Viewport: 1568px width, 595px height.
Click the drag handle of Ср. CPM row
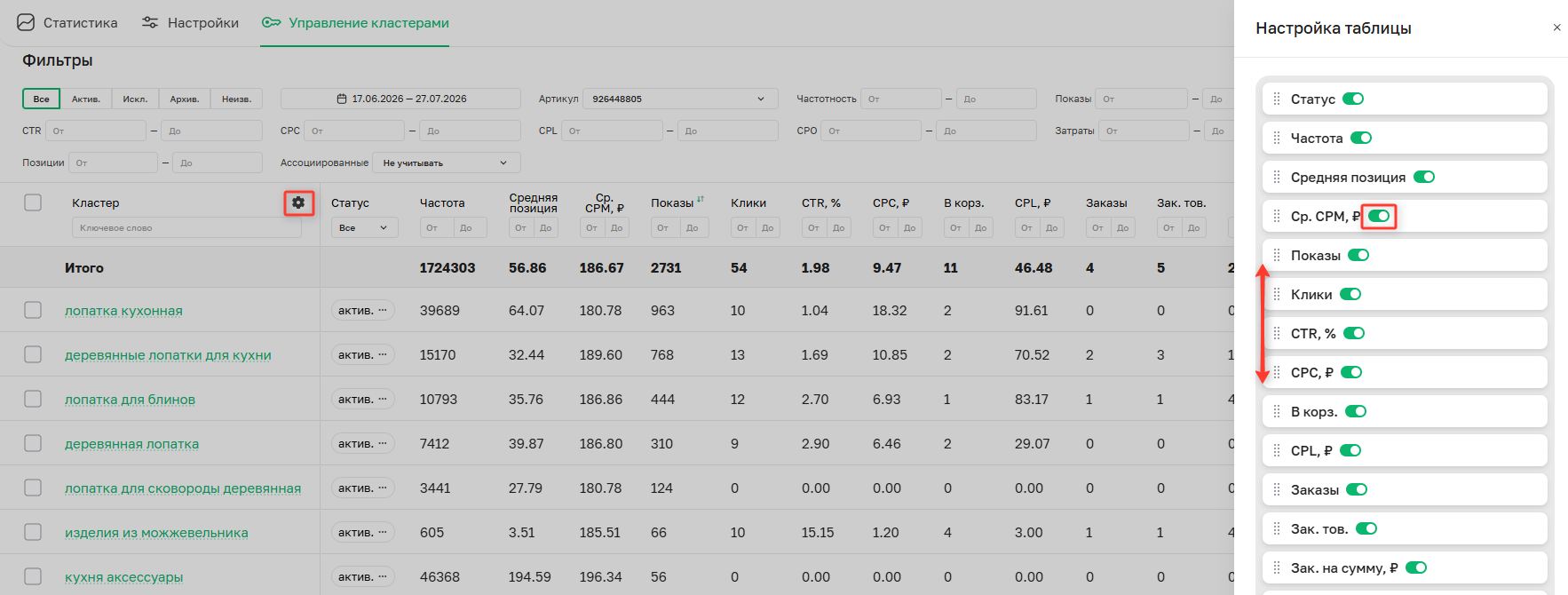(1277, 216)
